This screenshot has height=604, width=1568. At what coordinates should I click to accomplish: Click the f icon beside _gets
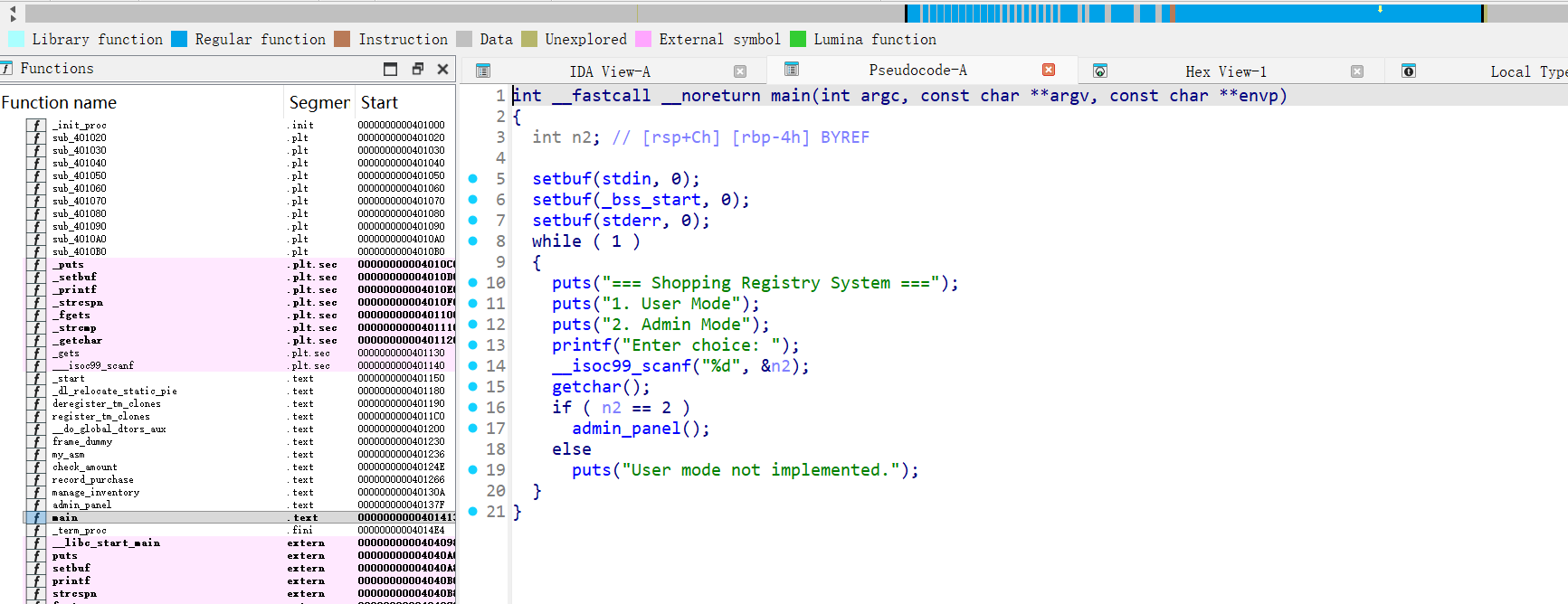click(36, 353)
